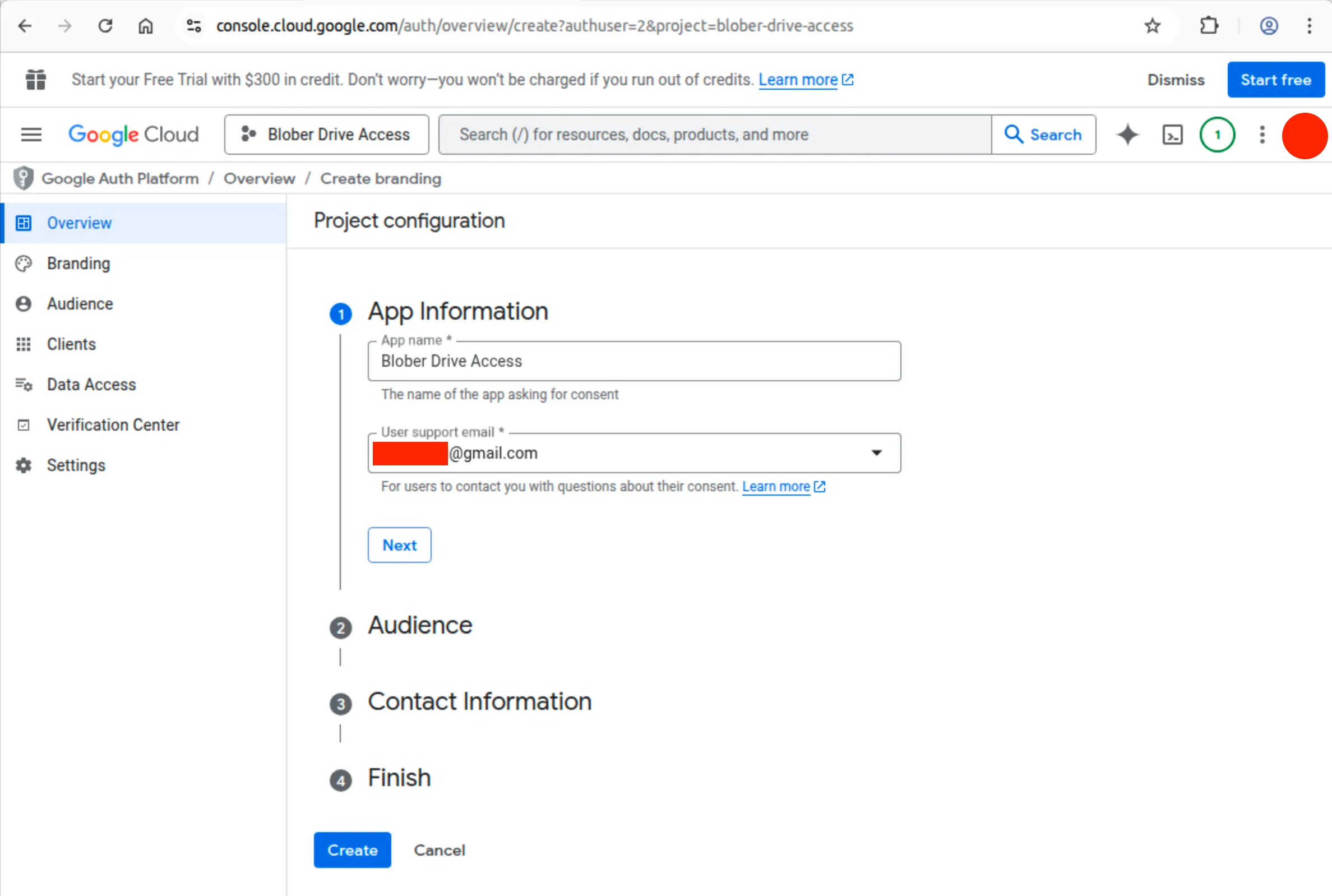The height and width of the screenshot is (896, 1332).
Task: Open Settings gear in the sidebar
Action: [x=24, y=465]
